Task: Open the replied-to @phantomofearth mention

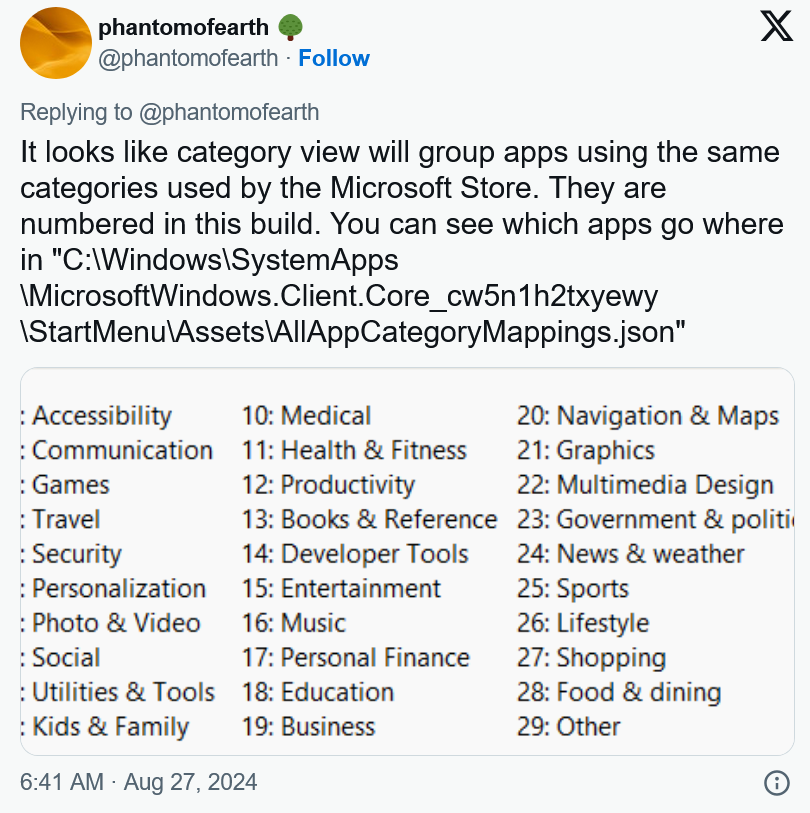Action: [229, 112]
